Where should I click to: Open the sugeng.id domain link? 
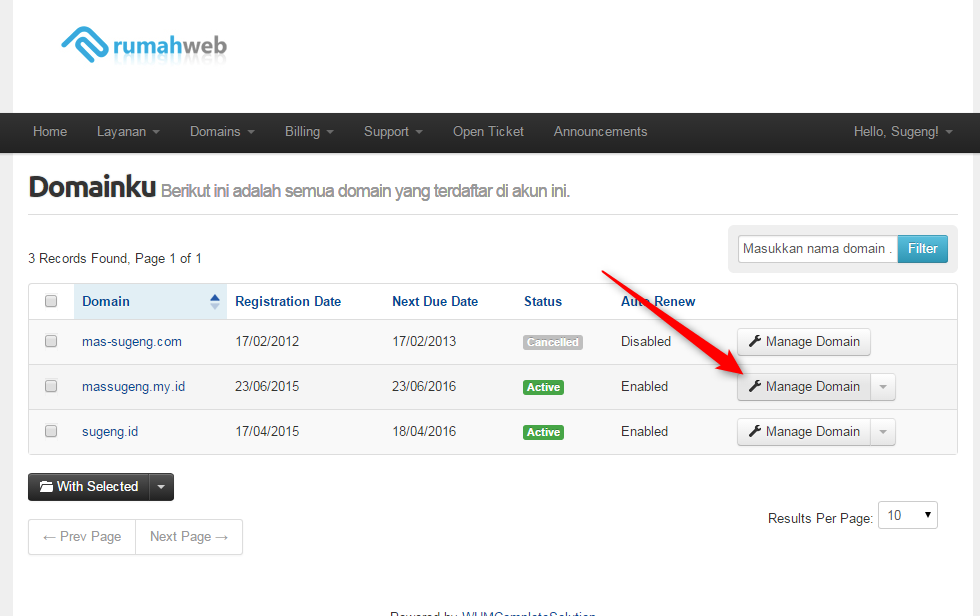110,432
